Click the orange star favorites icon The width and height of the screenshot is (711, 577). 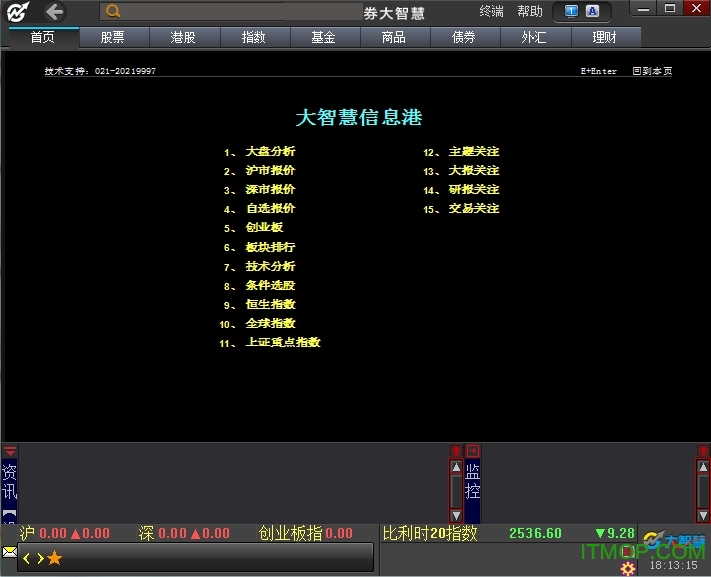tap(54, 557)
